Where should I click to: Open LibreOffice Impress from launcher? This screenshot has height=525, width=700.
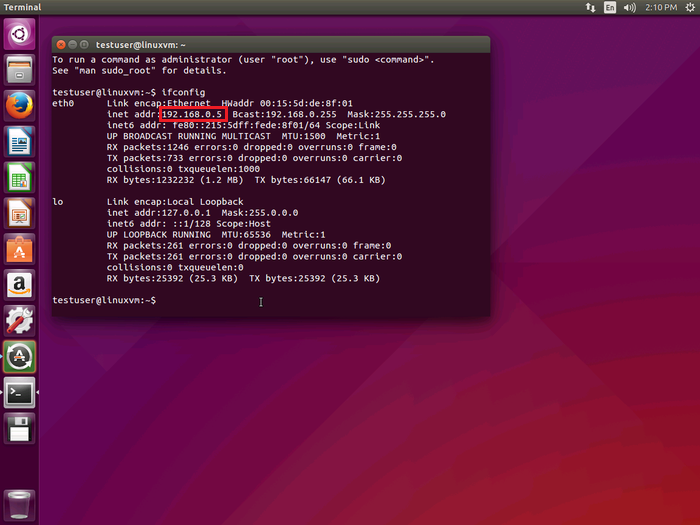pyautogui.click(x=19, y=213)
